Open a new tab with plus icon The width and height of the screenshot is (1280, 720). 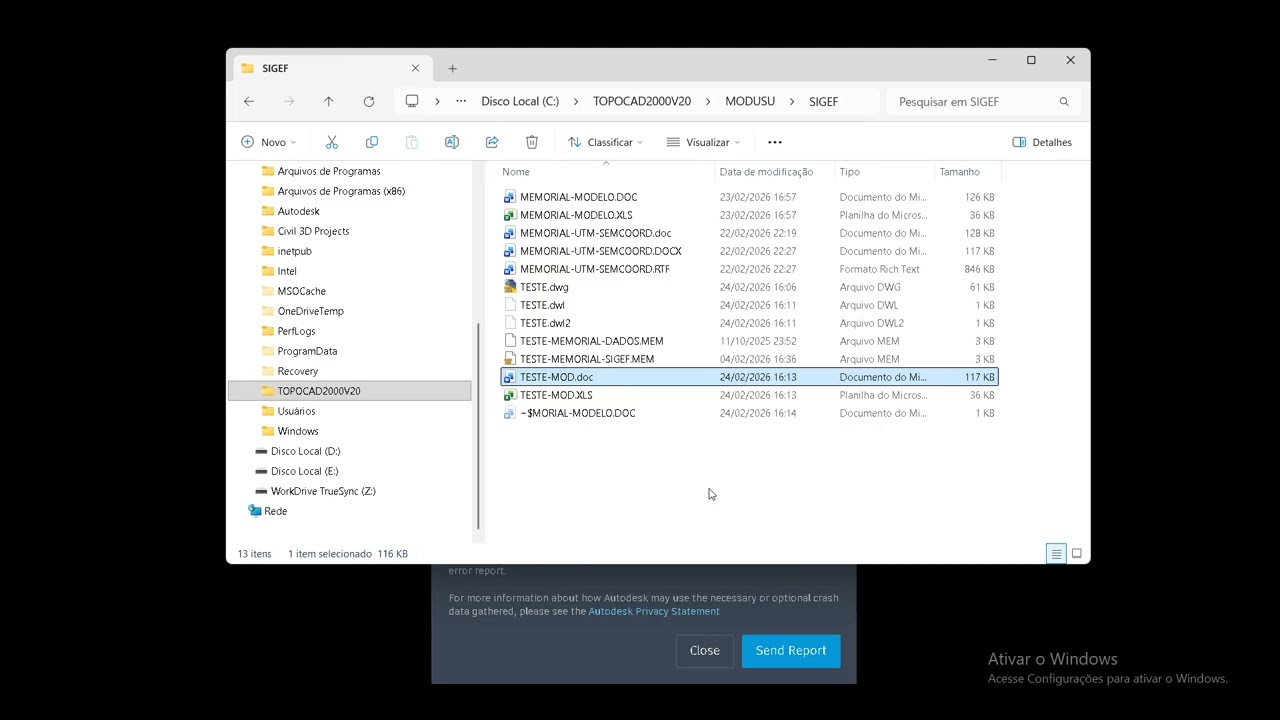[453, 68]
